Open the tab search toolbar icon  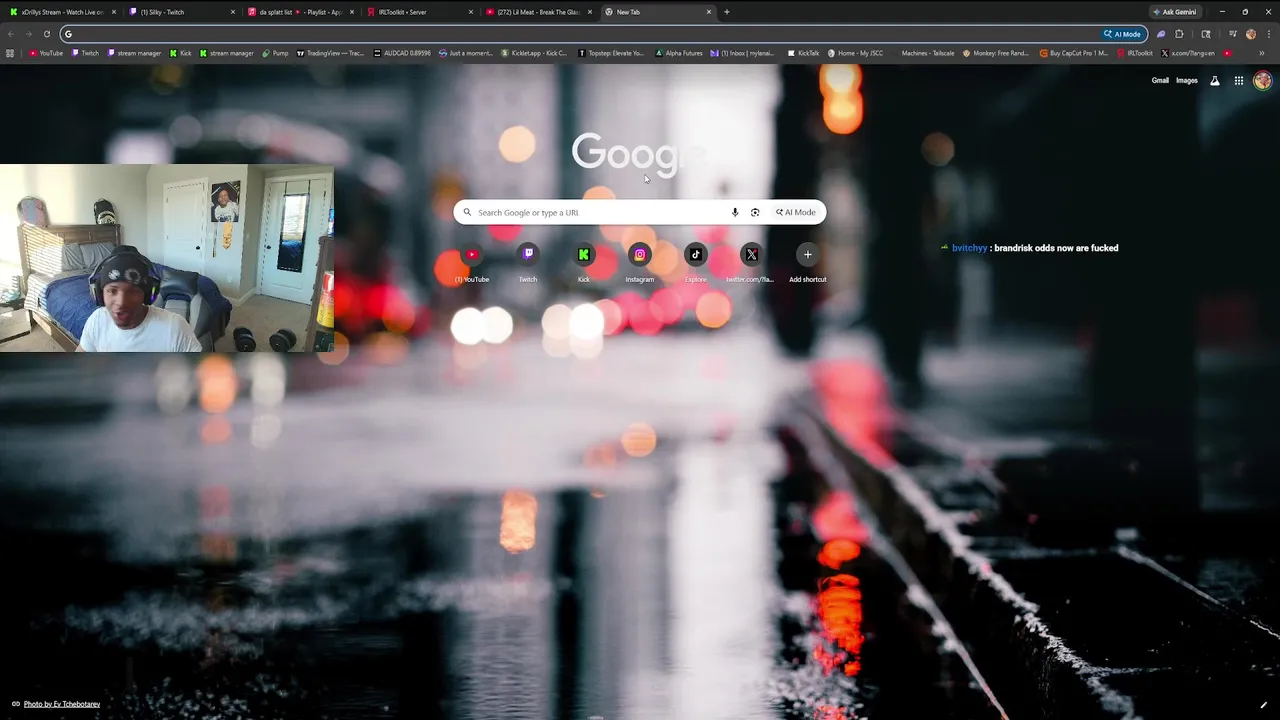click(1206, 34)
